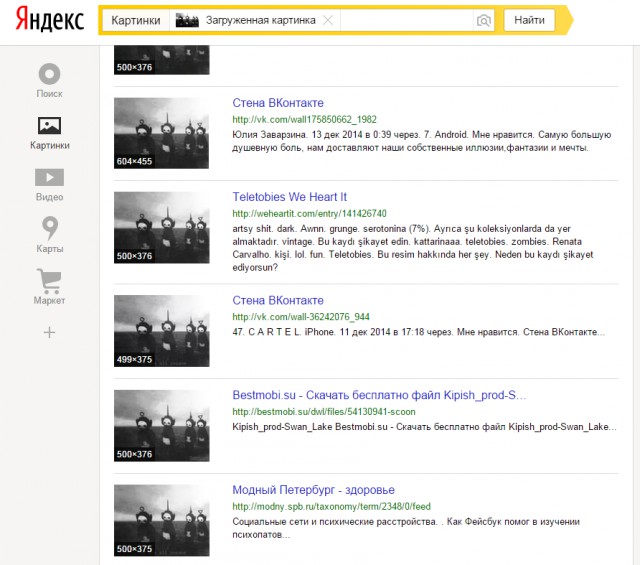
Task: Select the Картинки images icon in sidebar
Action: point(49,126)
